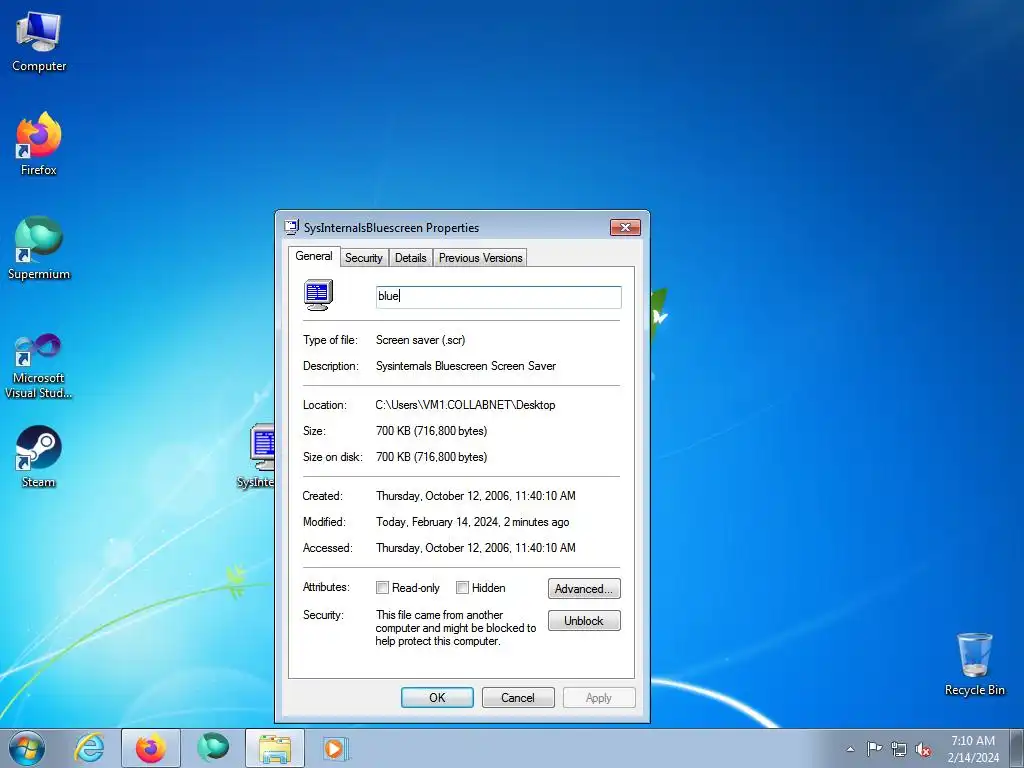Open Firefox from the taskbar
The height and width of the screenshot is (768, 1024).
[151, 748]
